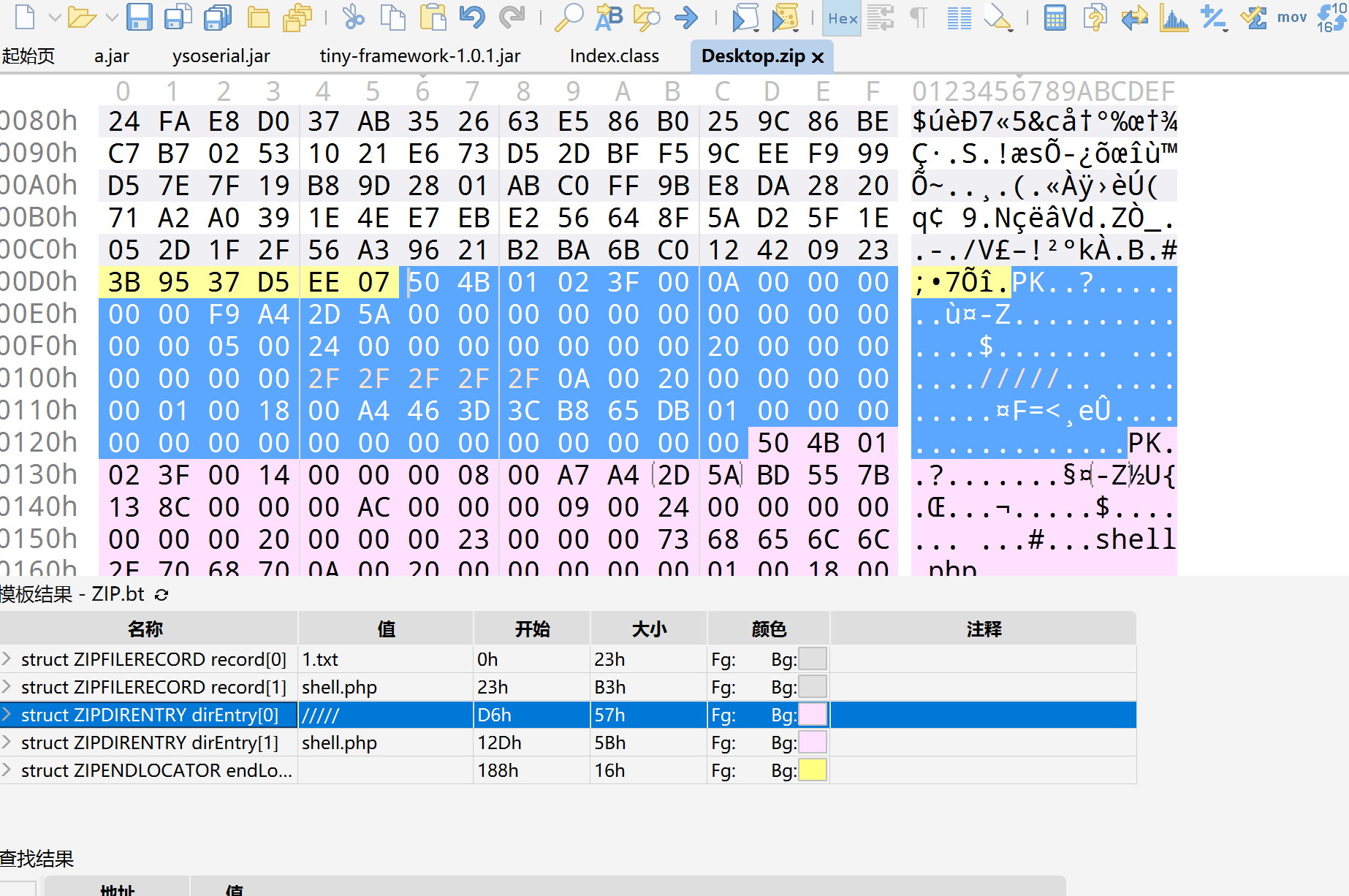Click the Checksum tool icon
This screenshot has height=896, width=1349.
tap(1254, 17)
